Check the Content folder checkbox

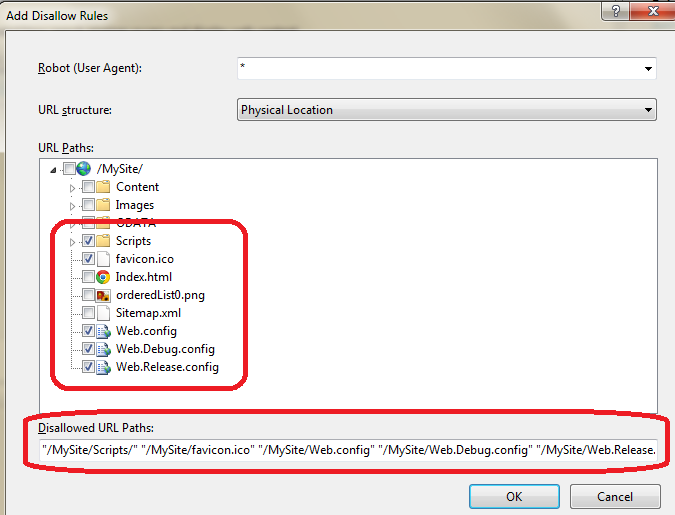pyautogui.click(x=88, y=187)
